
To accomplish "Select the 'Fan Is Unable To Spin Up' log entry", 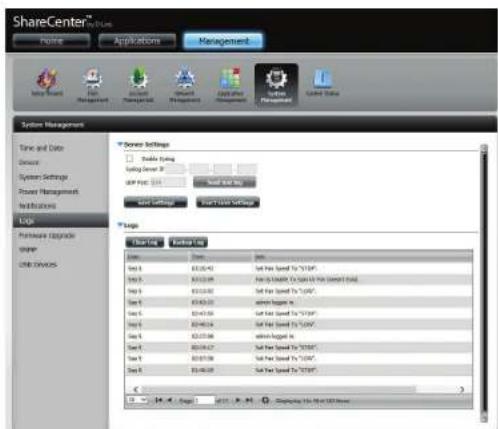I will tap(299, 279).
